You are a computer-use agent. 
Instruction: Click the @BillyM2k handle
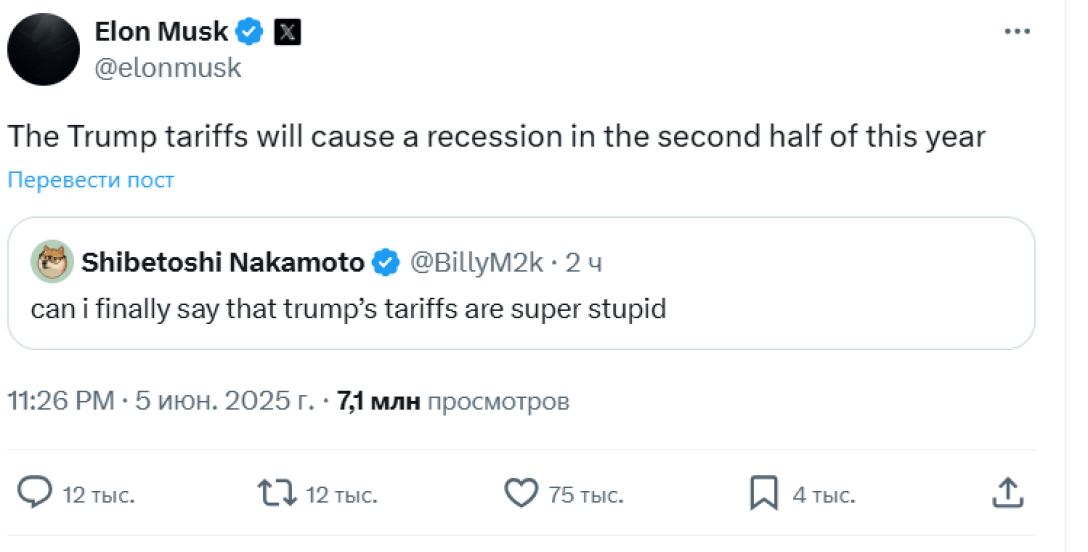pos(478,263)
